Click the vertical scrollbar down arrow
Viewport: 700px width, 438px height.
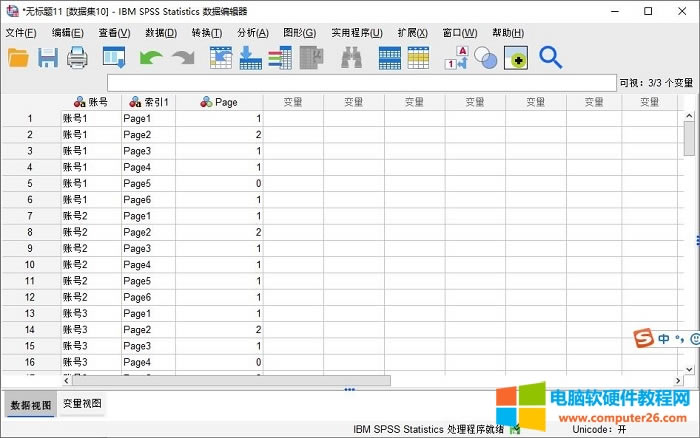(x=689, y=367)
